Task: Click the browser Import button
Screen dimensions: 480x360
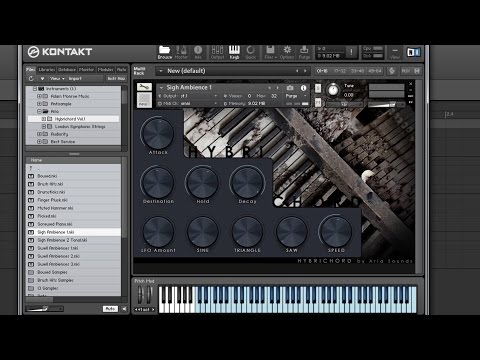Action: (75, 78)
